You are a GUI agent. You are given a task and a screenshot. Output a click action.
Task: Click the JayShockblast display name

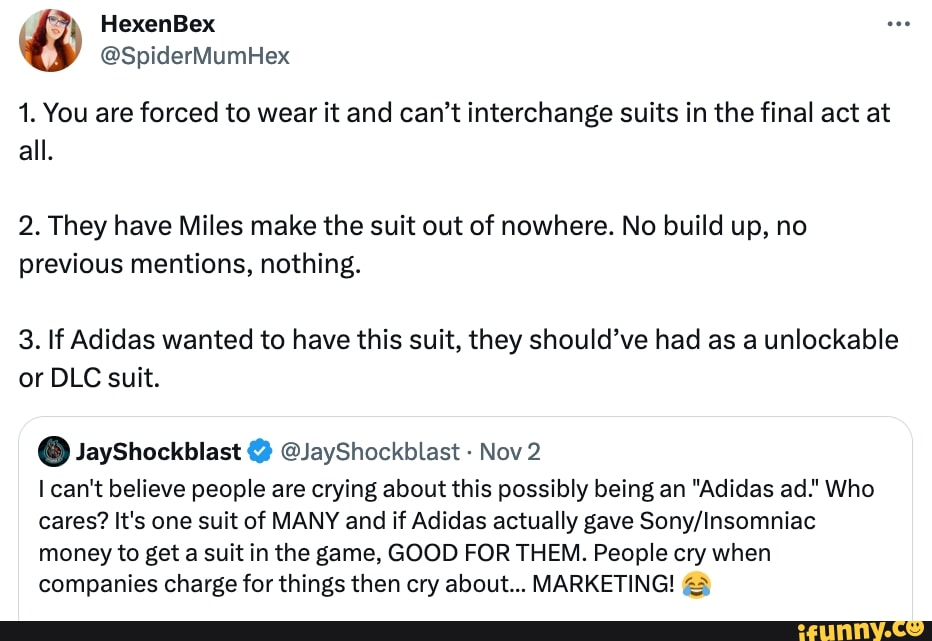click(x=158, y=451)
